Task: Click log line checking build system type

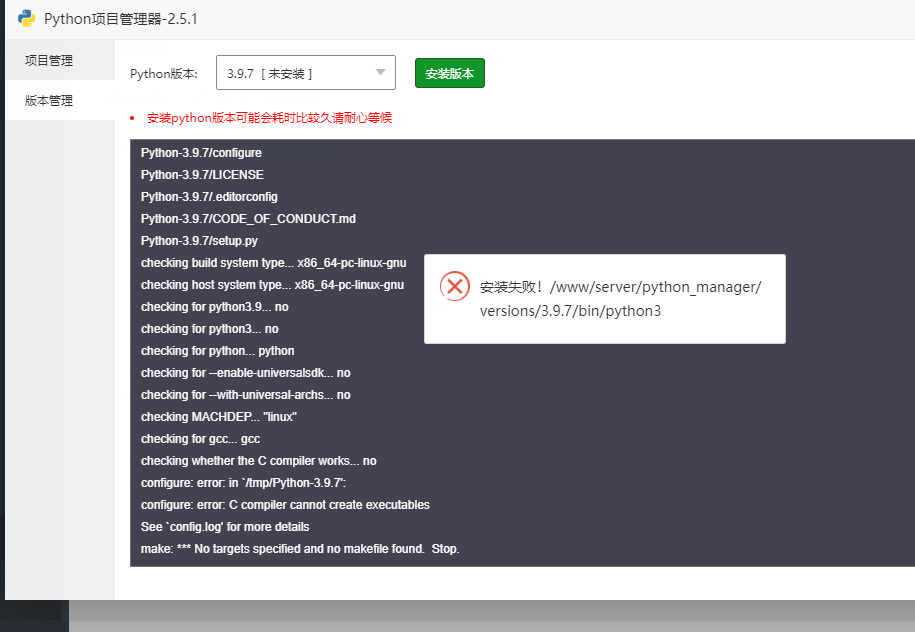Action: tap(273, 263)
